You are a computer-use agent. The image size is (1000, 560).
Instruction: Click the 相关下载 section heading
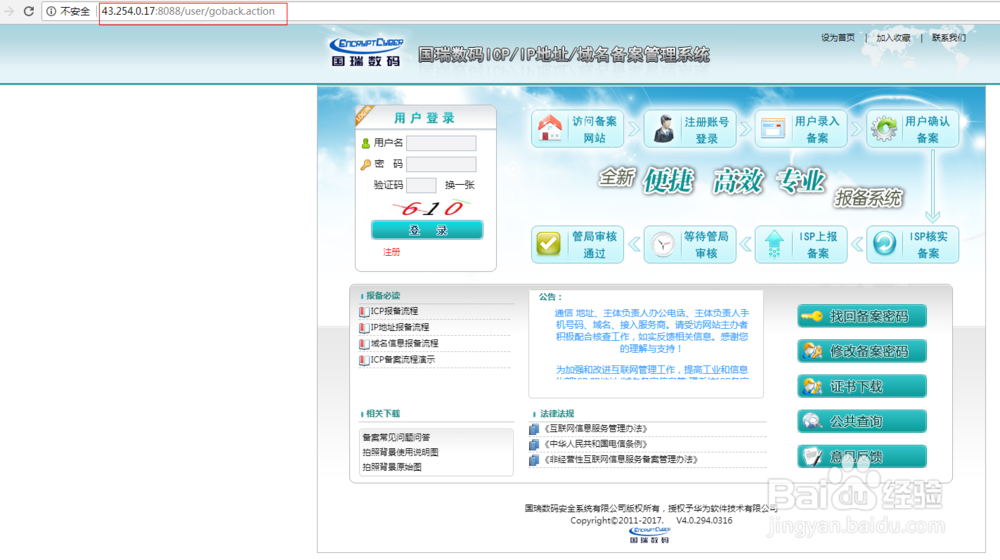383,414
